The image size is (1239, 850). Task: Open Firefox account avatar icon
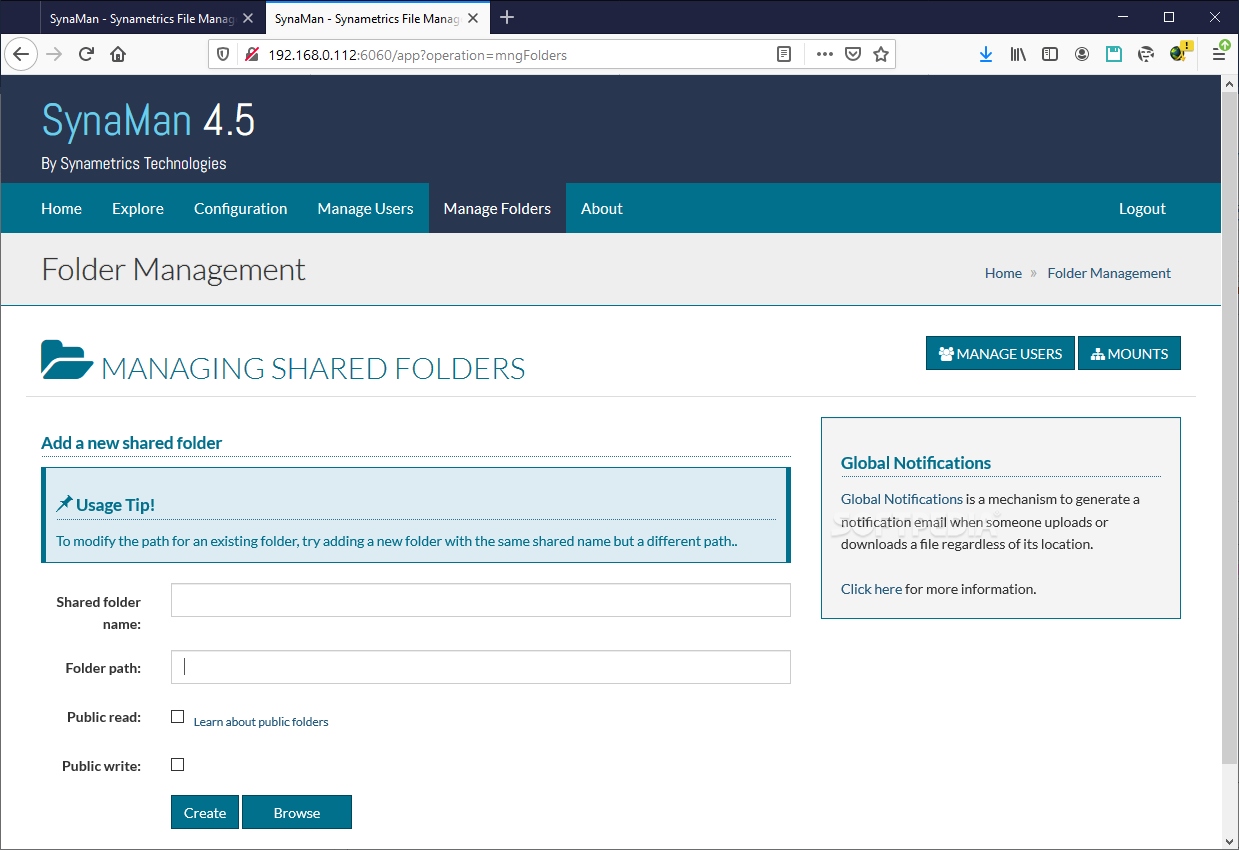(x=1082, y=54)
